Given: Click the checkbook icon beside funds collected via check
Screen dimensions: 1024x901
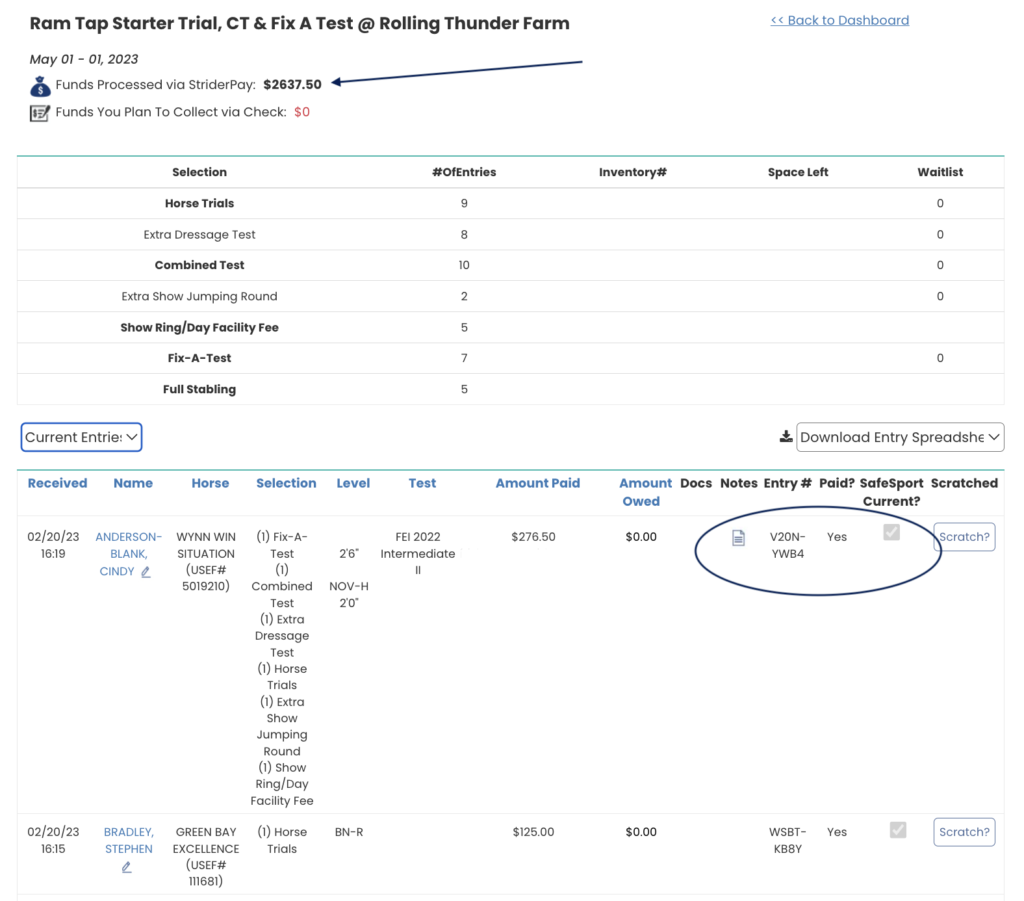Looking at the screenshot, I should [x=38, y=113].
